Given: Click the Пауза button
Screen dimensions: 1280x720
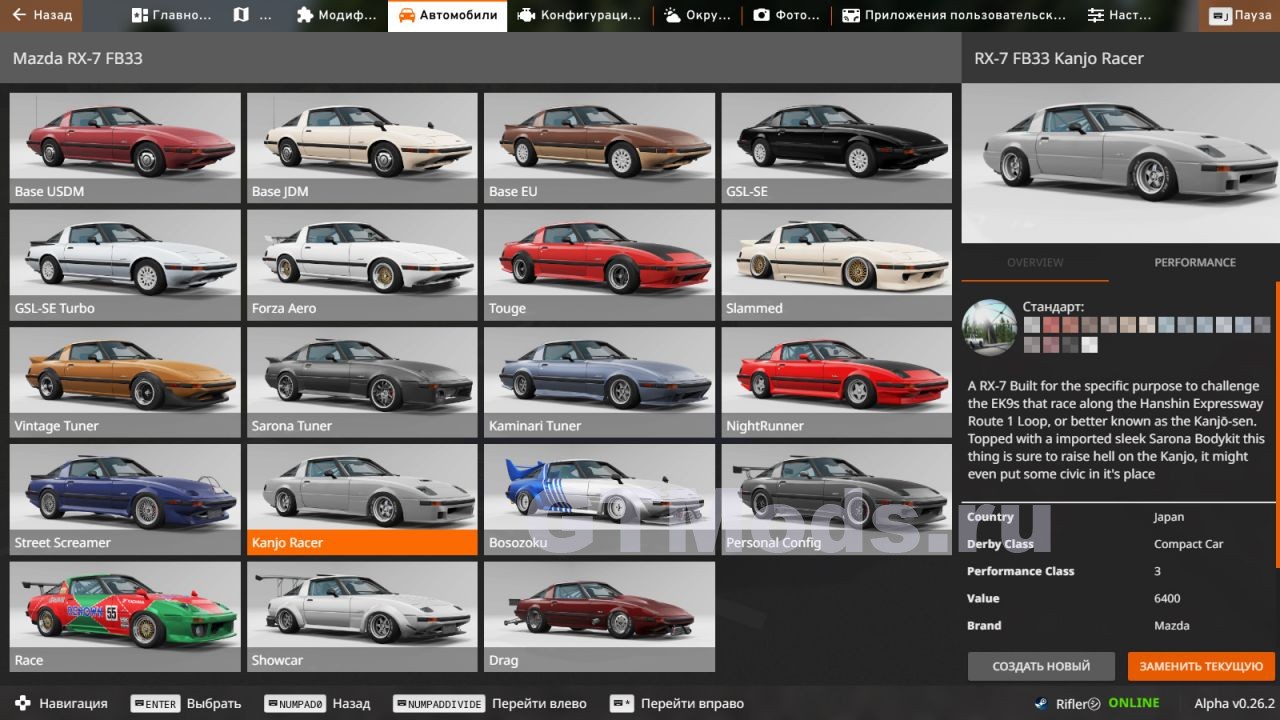Looking at the screenshot, I should click(x=1240, y=16).
